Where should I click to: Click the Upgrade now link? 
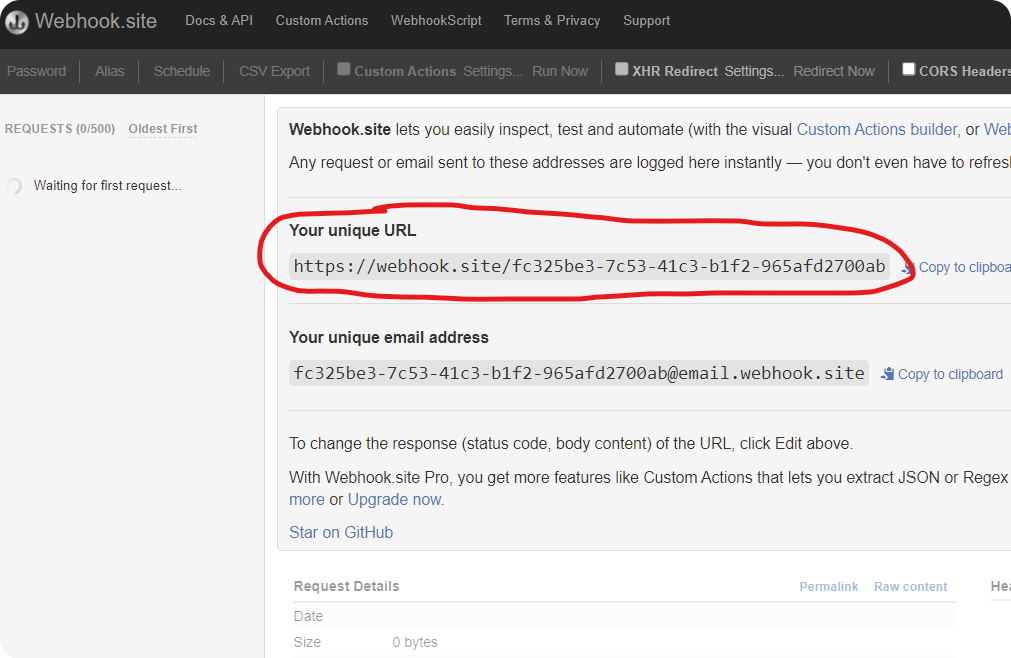[395, 499]
